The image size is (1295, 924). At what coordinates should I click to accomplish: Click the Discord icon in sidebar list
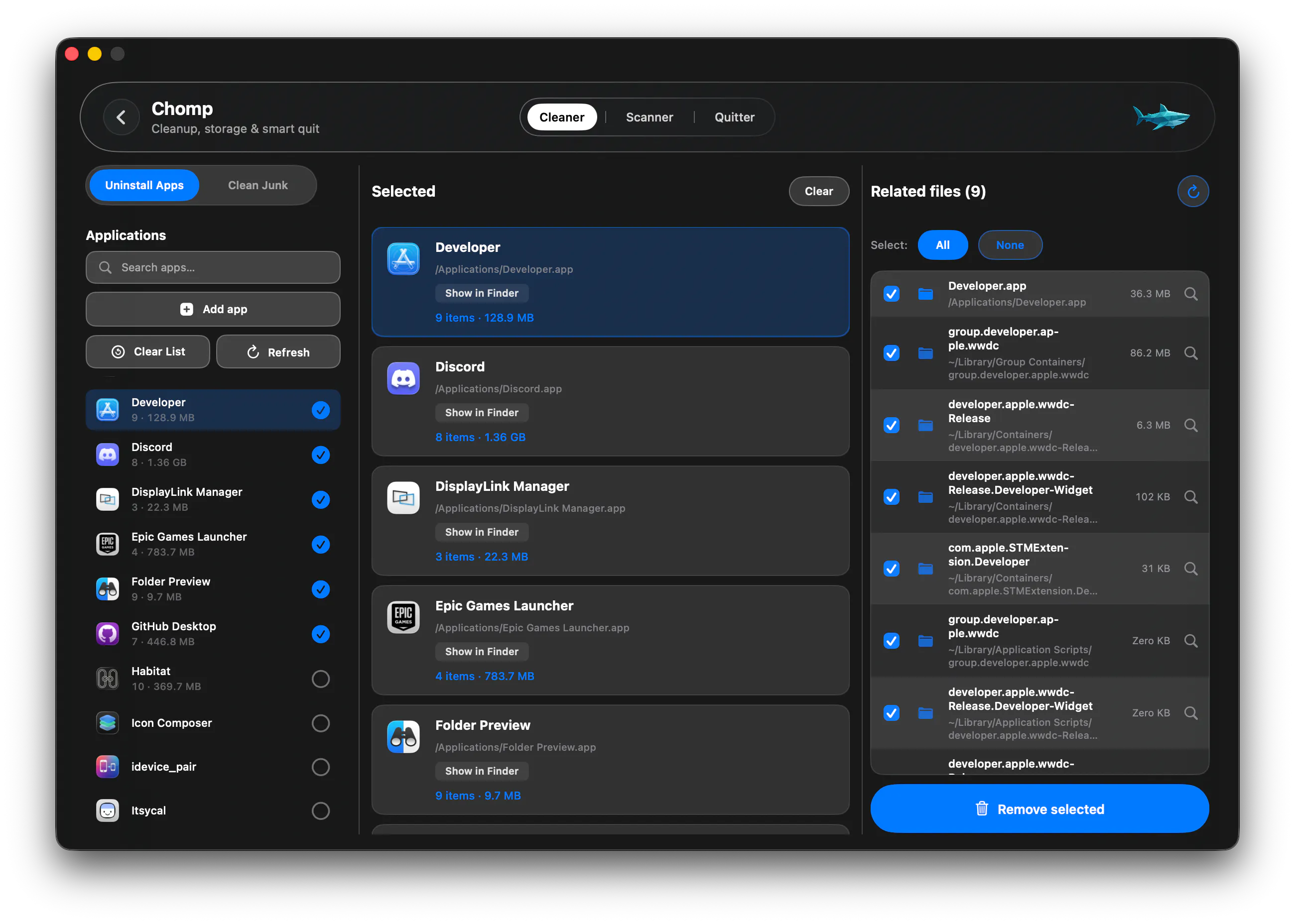coord(108,455)
